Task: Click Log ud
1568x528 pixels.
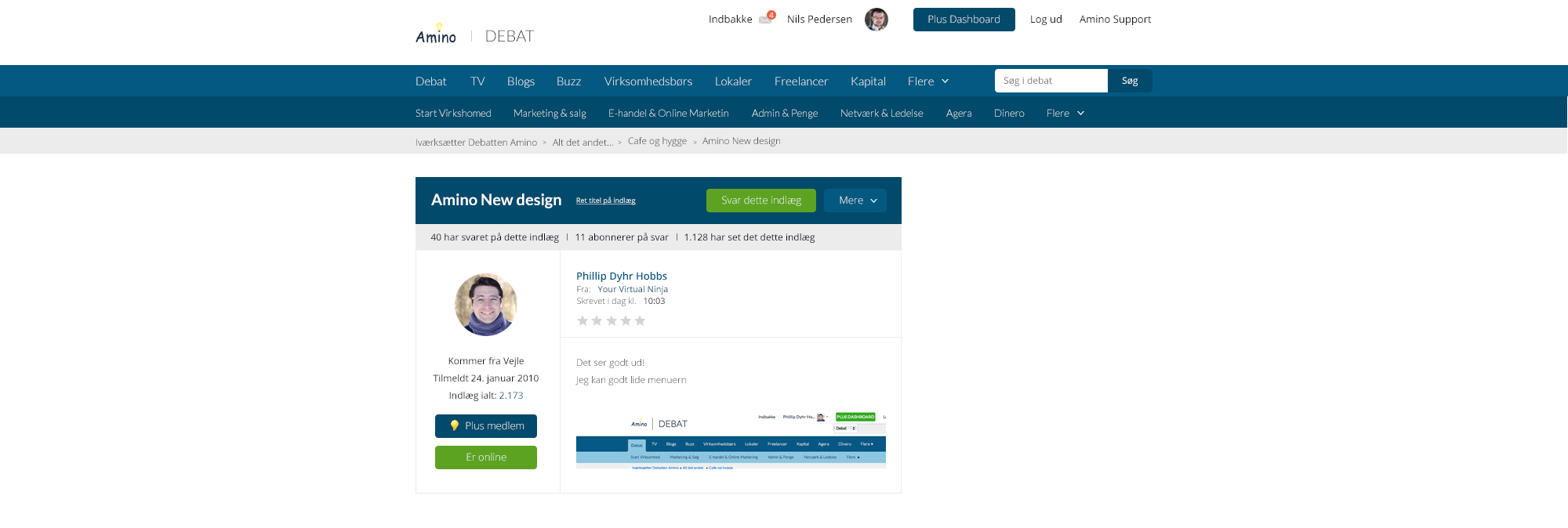Action: click(1046, 20)
